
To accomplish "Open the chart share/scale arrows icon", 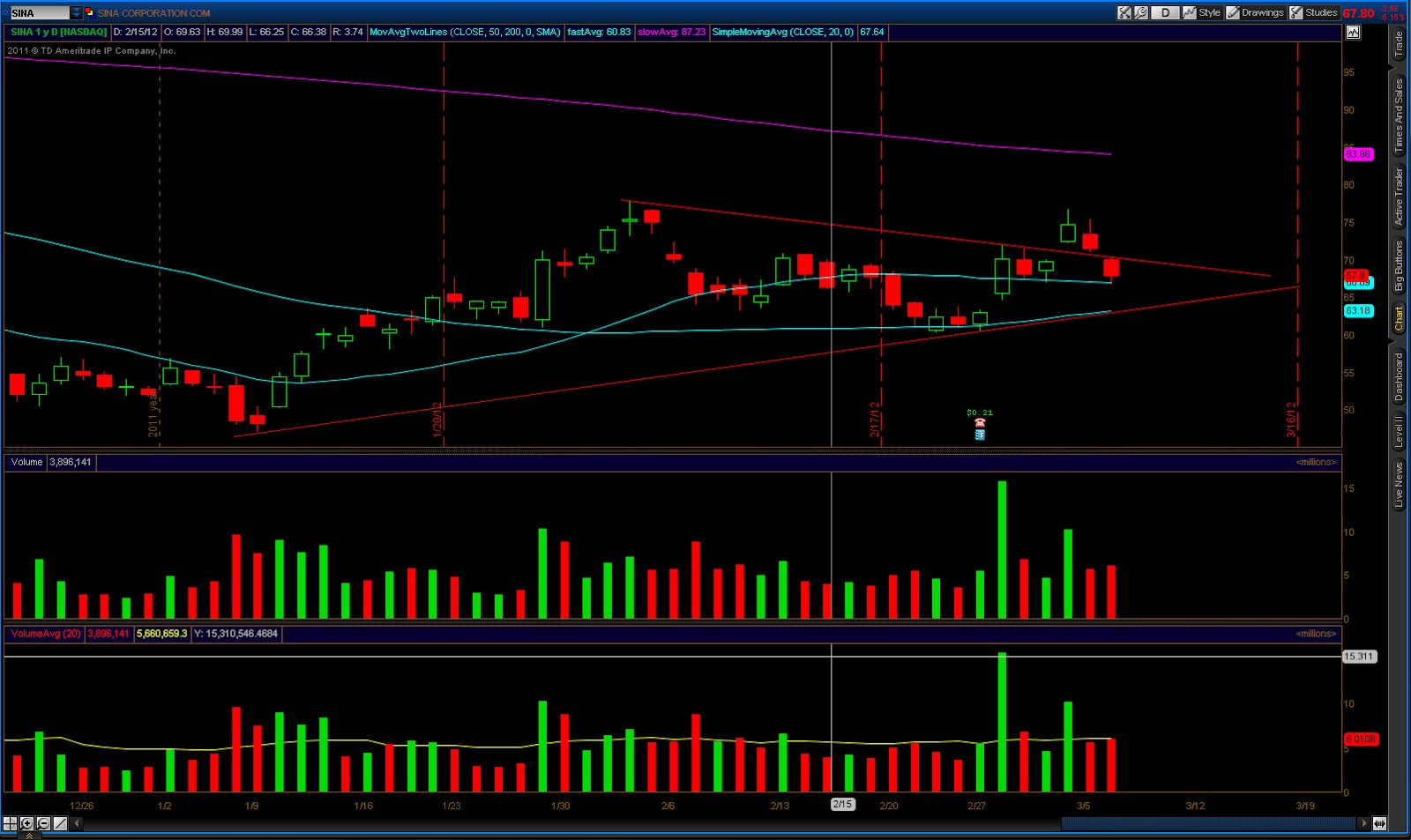I will tap(1124, 12).
